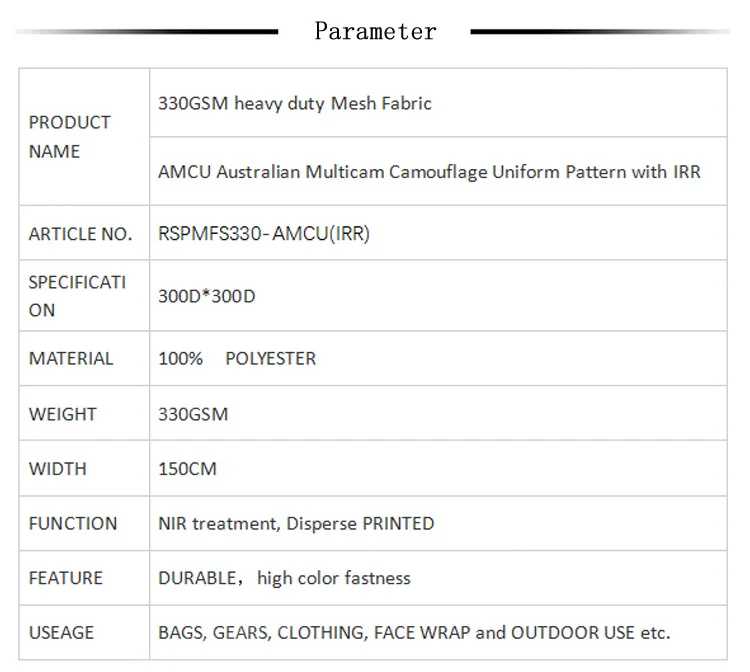Select the 300D*300D specification value
750x672 pixels.
[207, 296]
